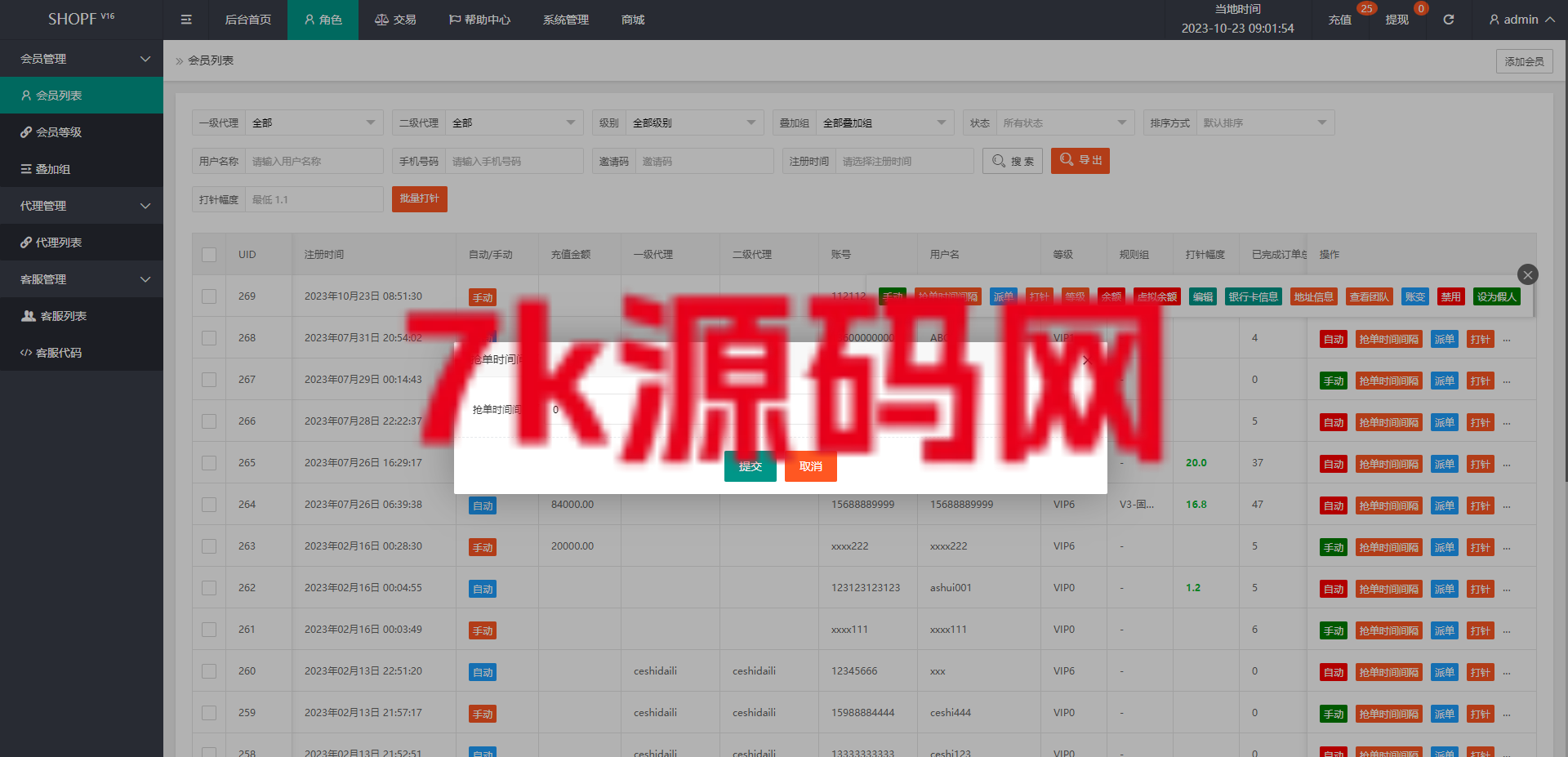Click into the 手机号码 input field
The height and width of the screenshot is (757, 1568).
(514, 161)
